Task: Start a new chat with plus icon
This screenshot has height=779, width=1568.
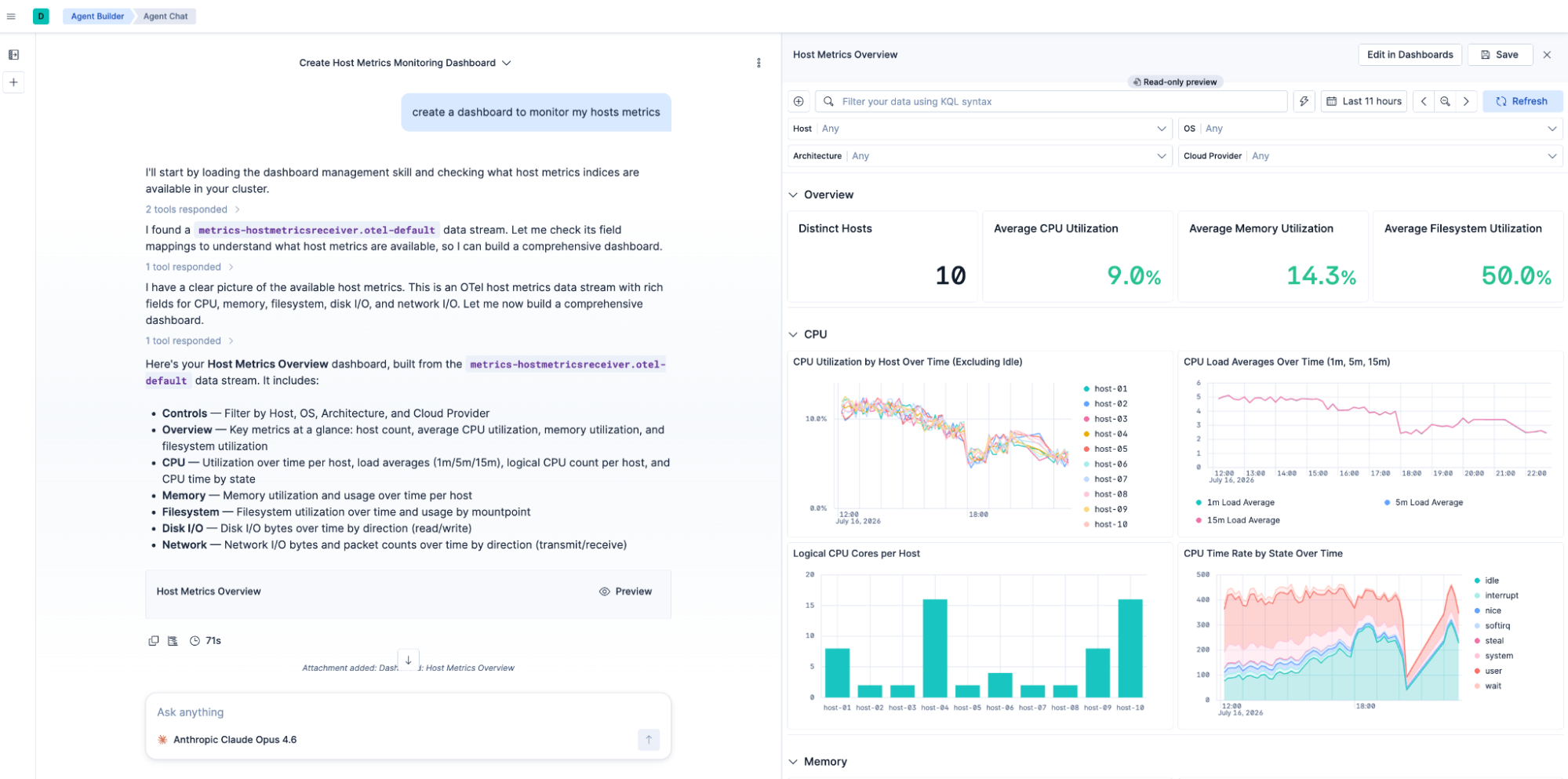Action: tap(13, 82)
